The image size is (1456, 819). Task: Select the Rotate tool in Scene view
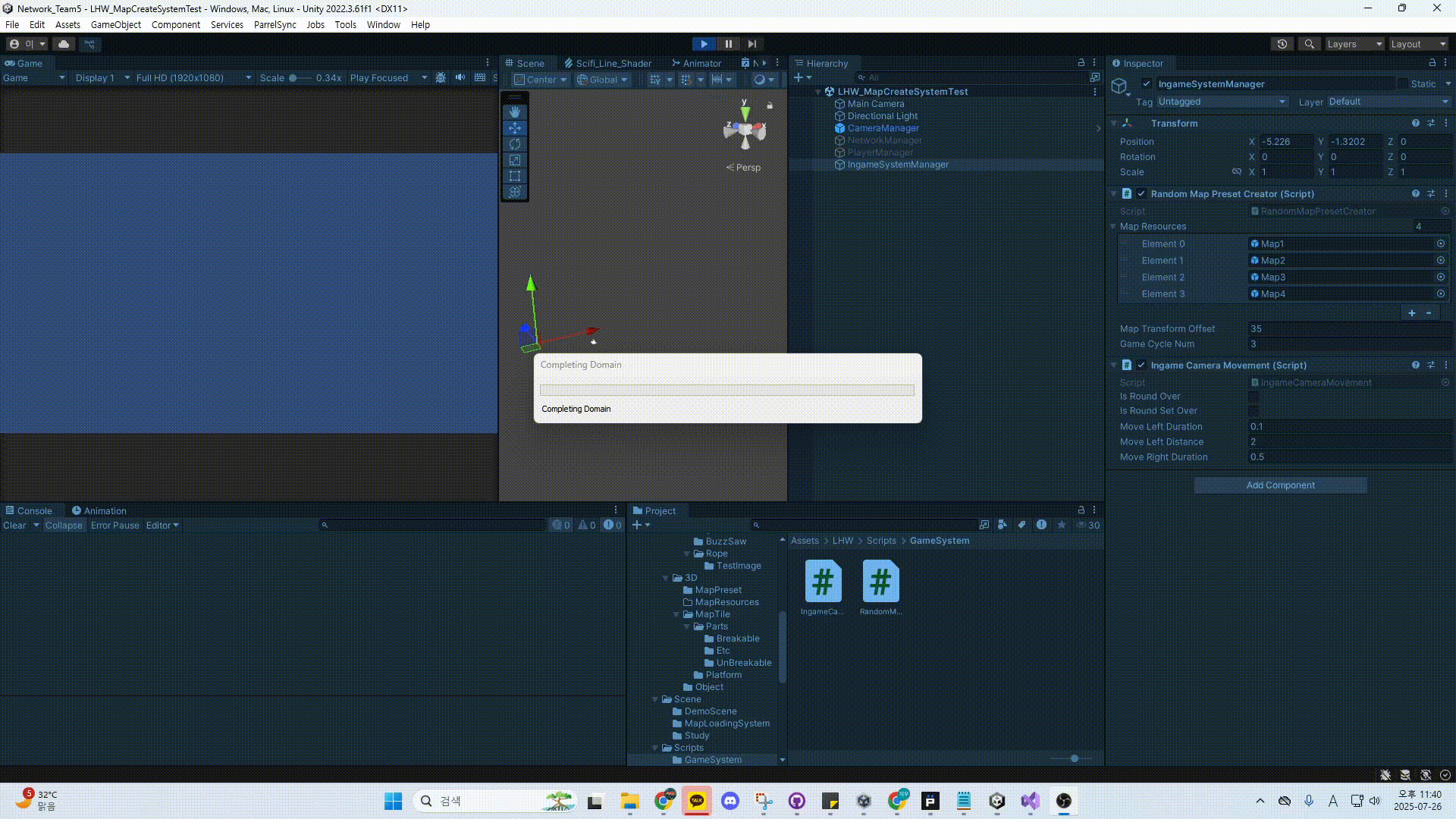pos(515,144)
